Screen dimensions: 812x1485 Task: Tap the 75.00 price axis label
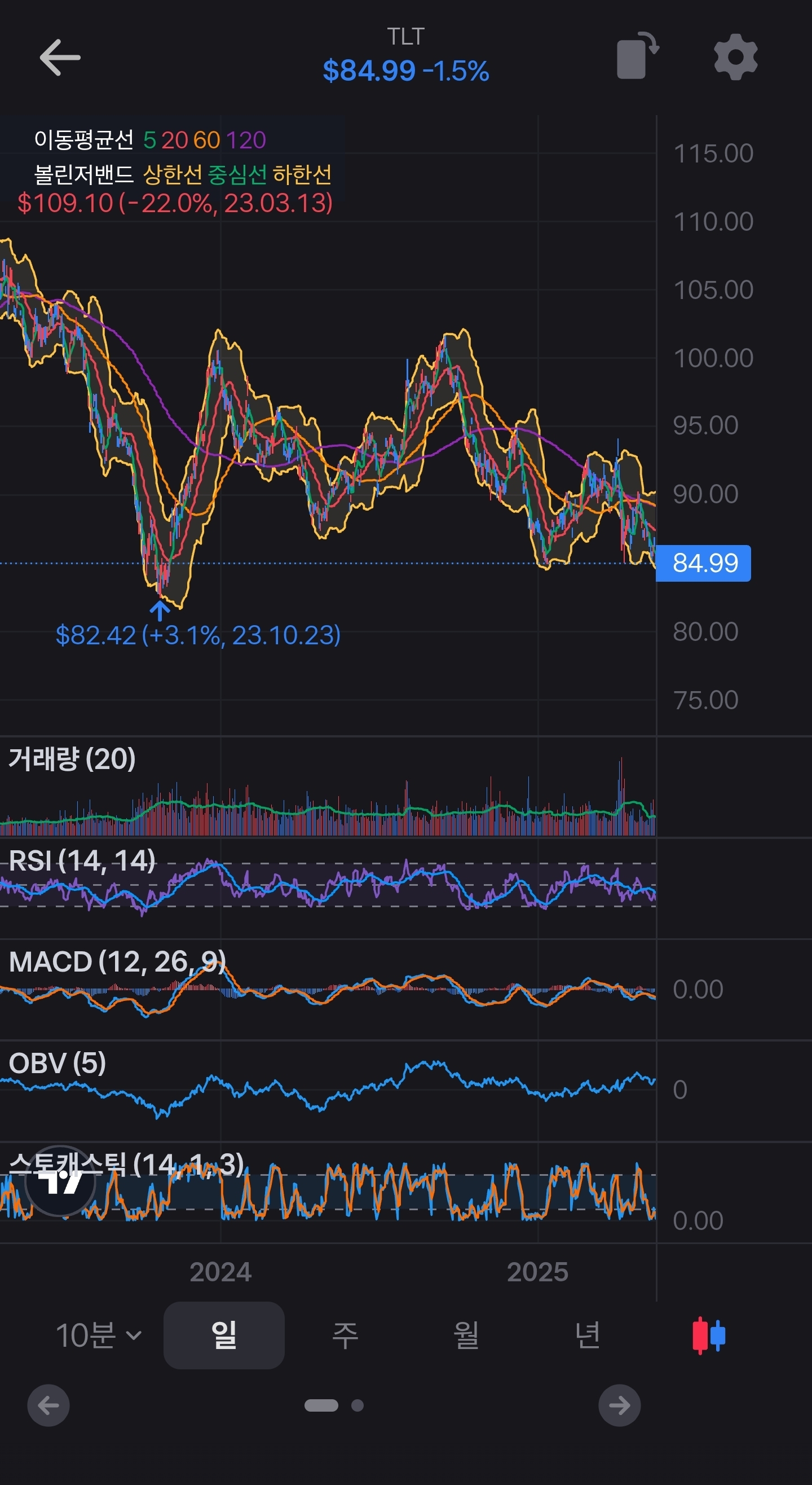706,700
